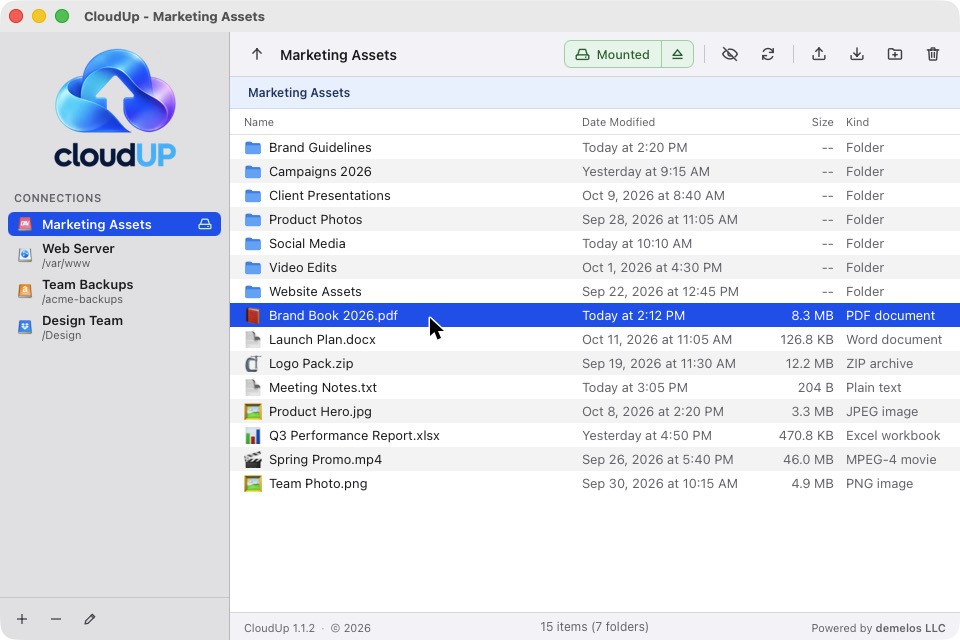This screenshot has width=960, height=640.
Task: Click the Meeting Notes text file icon
Action: (x=253, y=388)
